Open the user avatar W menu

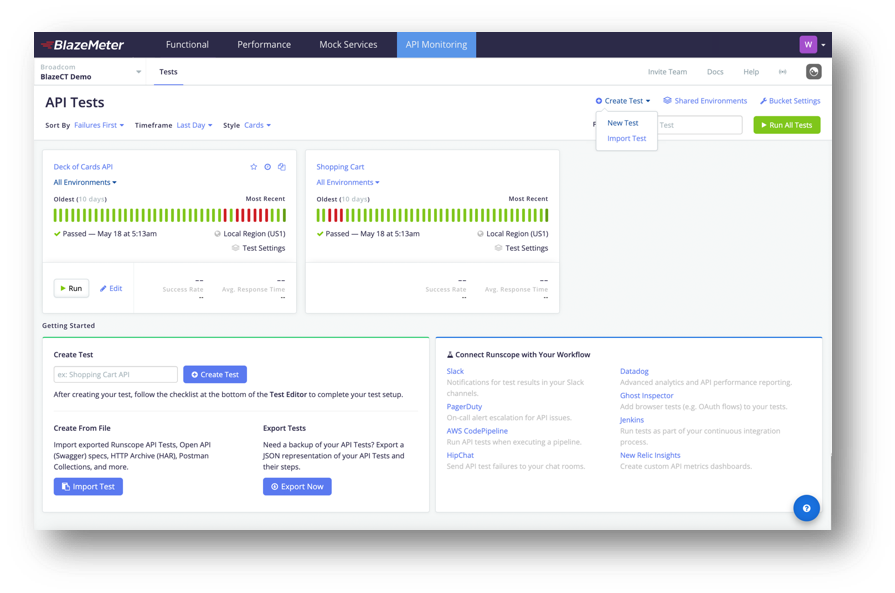[x=812, y=45]
